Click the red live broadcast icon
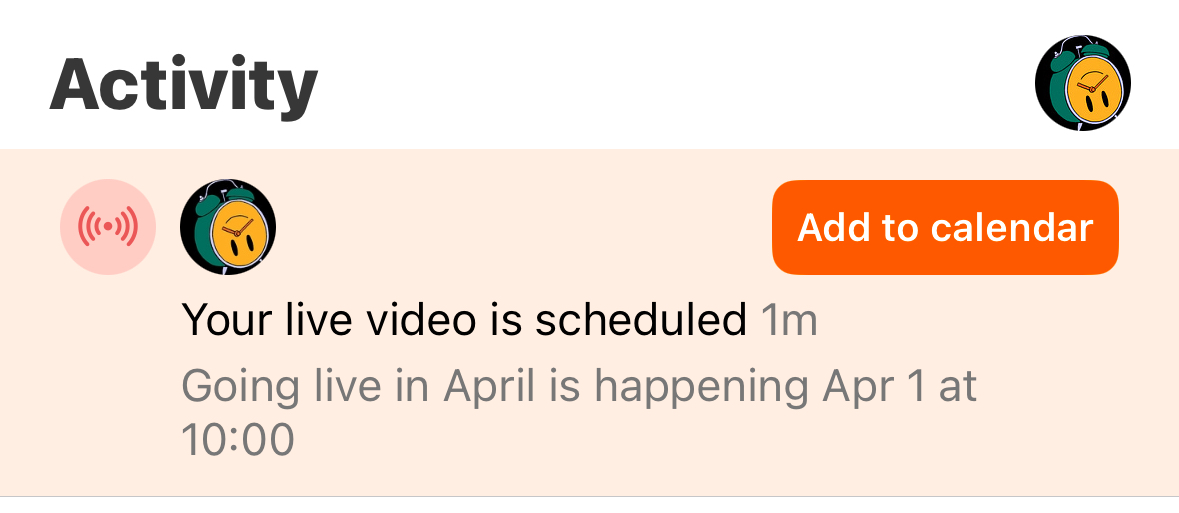Screen dimensions: 1179x513 [x=108, y=226]
